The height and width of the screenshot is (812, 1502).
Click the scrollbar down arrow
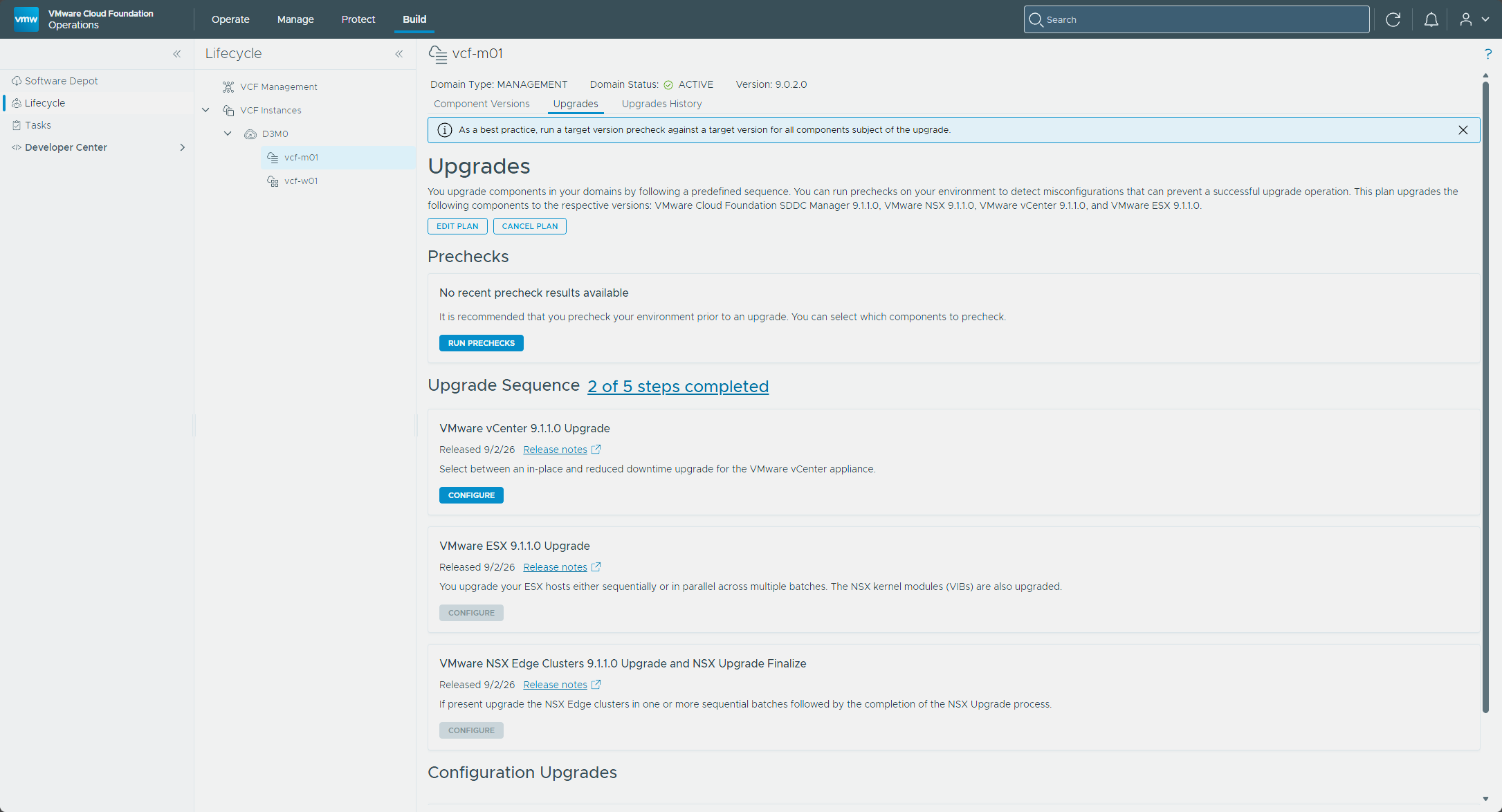(x=1485, y=799)
